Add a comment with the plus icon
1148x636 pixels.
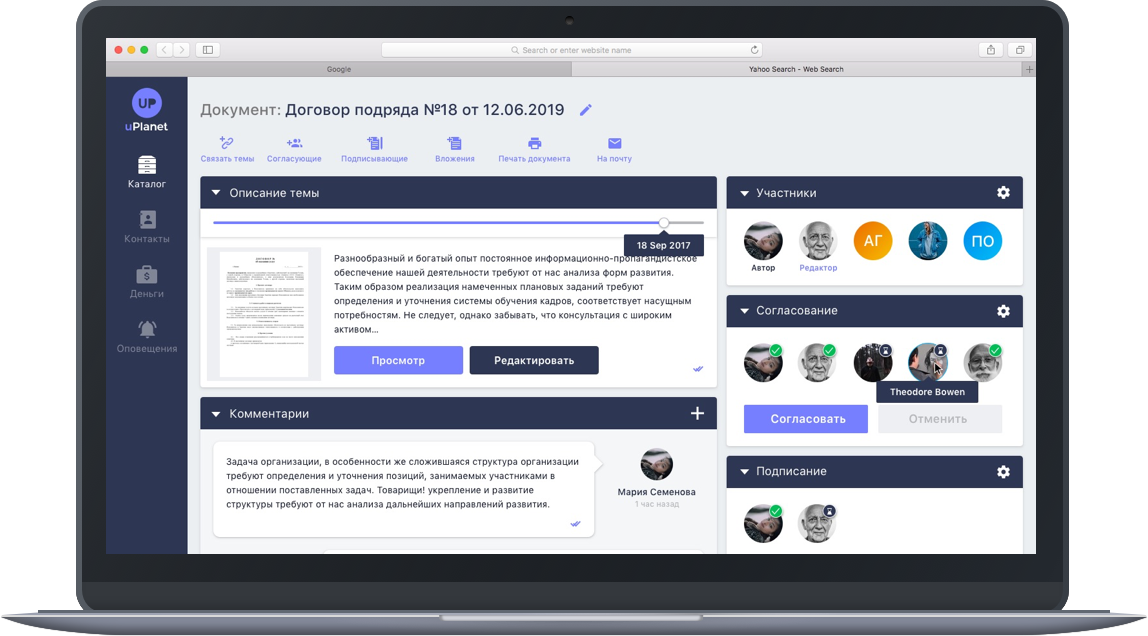pos(697,413)
